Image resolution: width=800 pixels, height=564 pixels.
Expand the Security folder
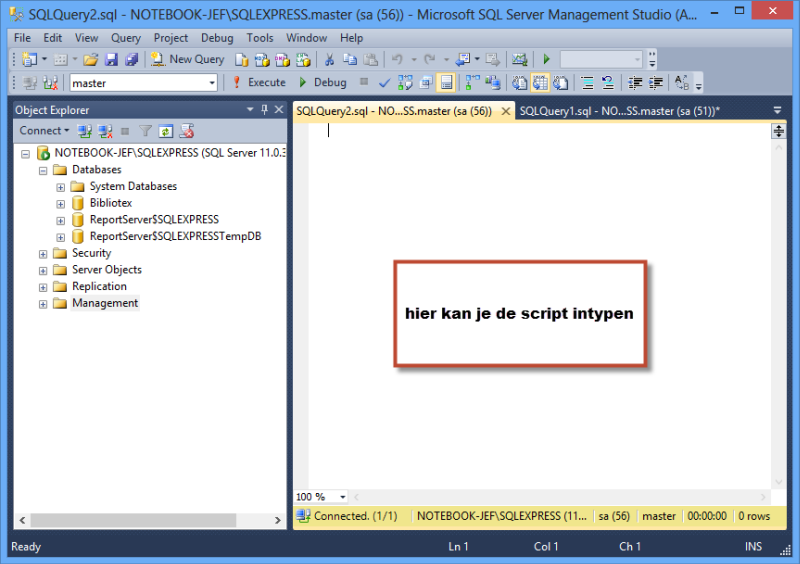pos(43,254)
